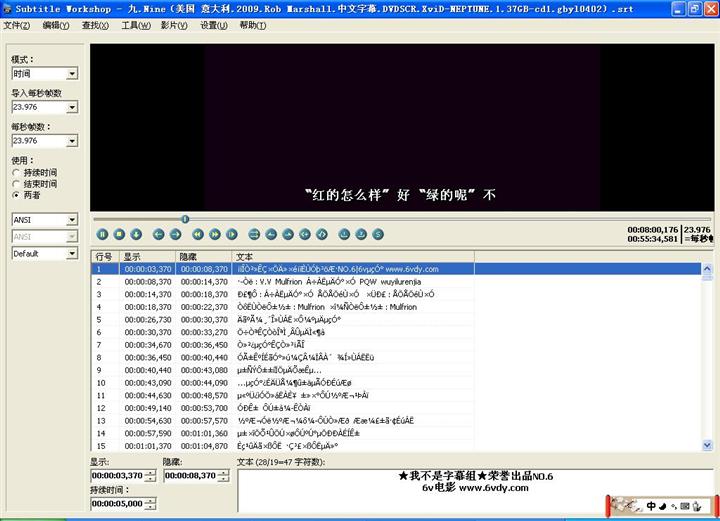Click the 持续时间 stepper arrows
720x521 pixels.
(150, 504)
